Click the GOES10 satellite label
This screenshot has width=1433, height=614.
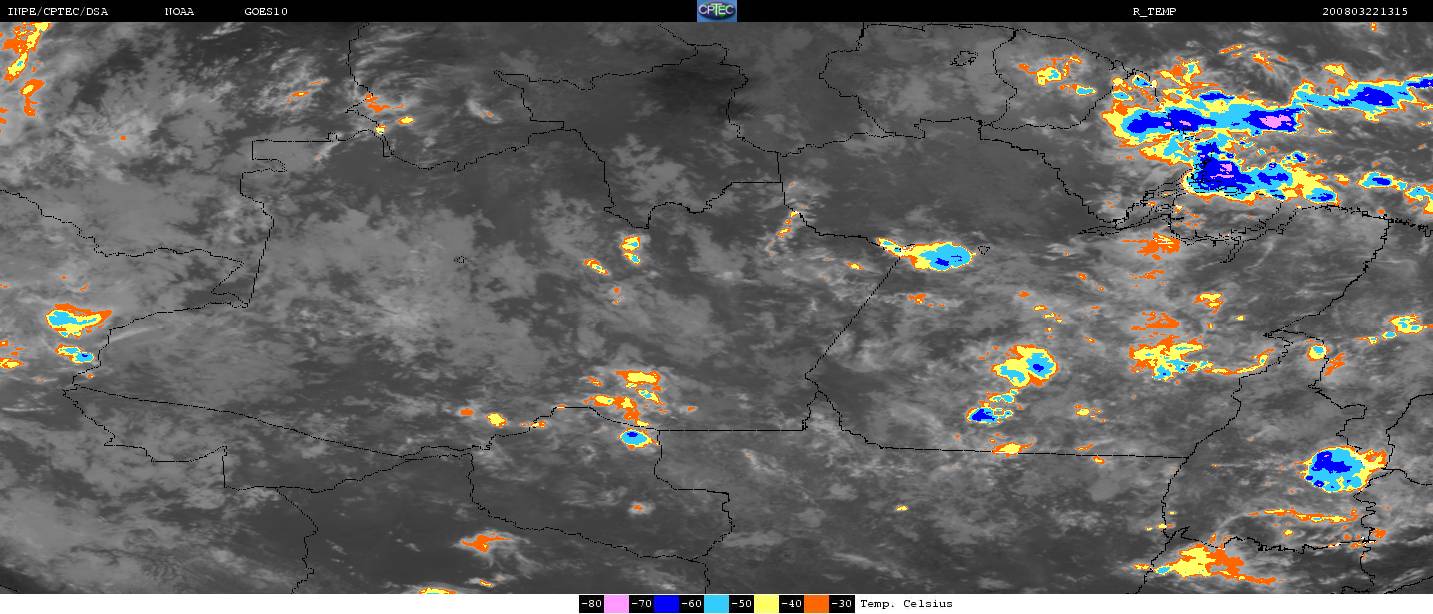(266, 11)
